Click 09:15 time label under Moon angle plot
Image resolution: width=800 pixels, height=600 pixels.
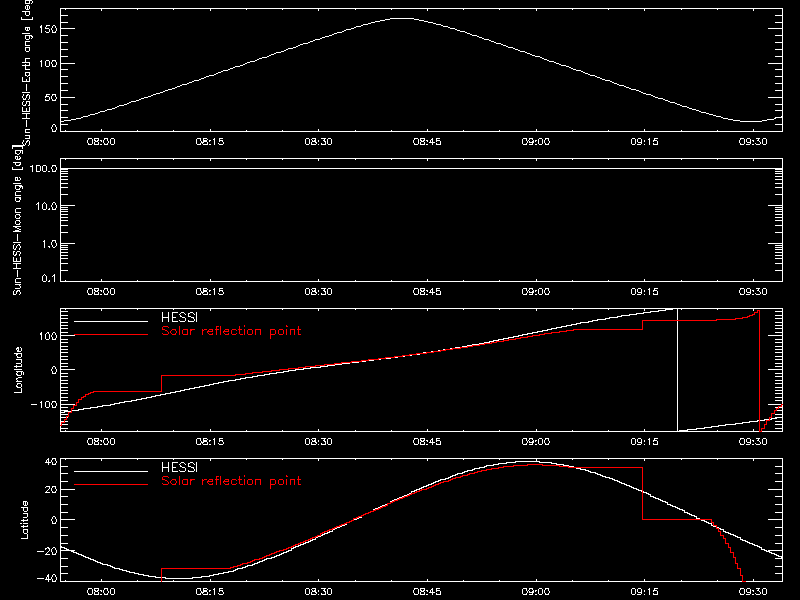coord(644,292)
